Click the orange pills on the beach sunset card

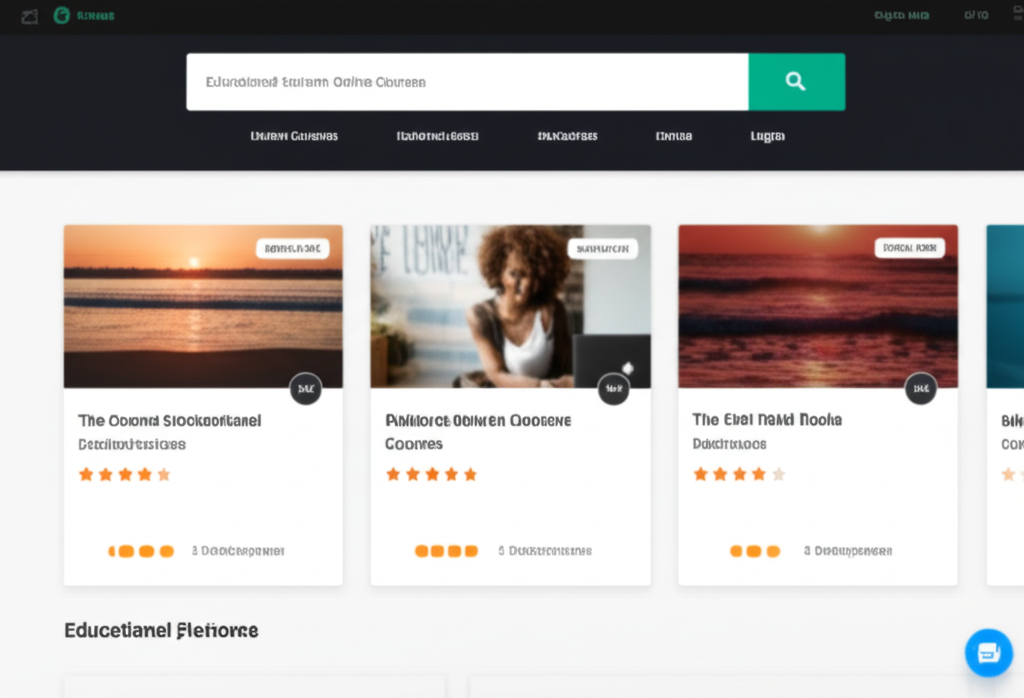[x=141, y=551]
